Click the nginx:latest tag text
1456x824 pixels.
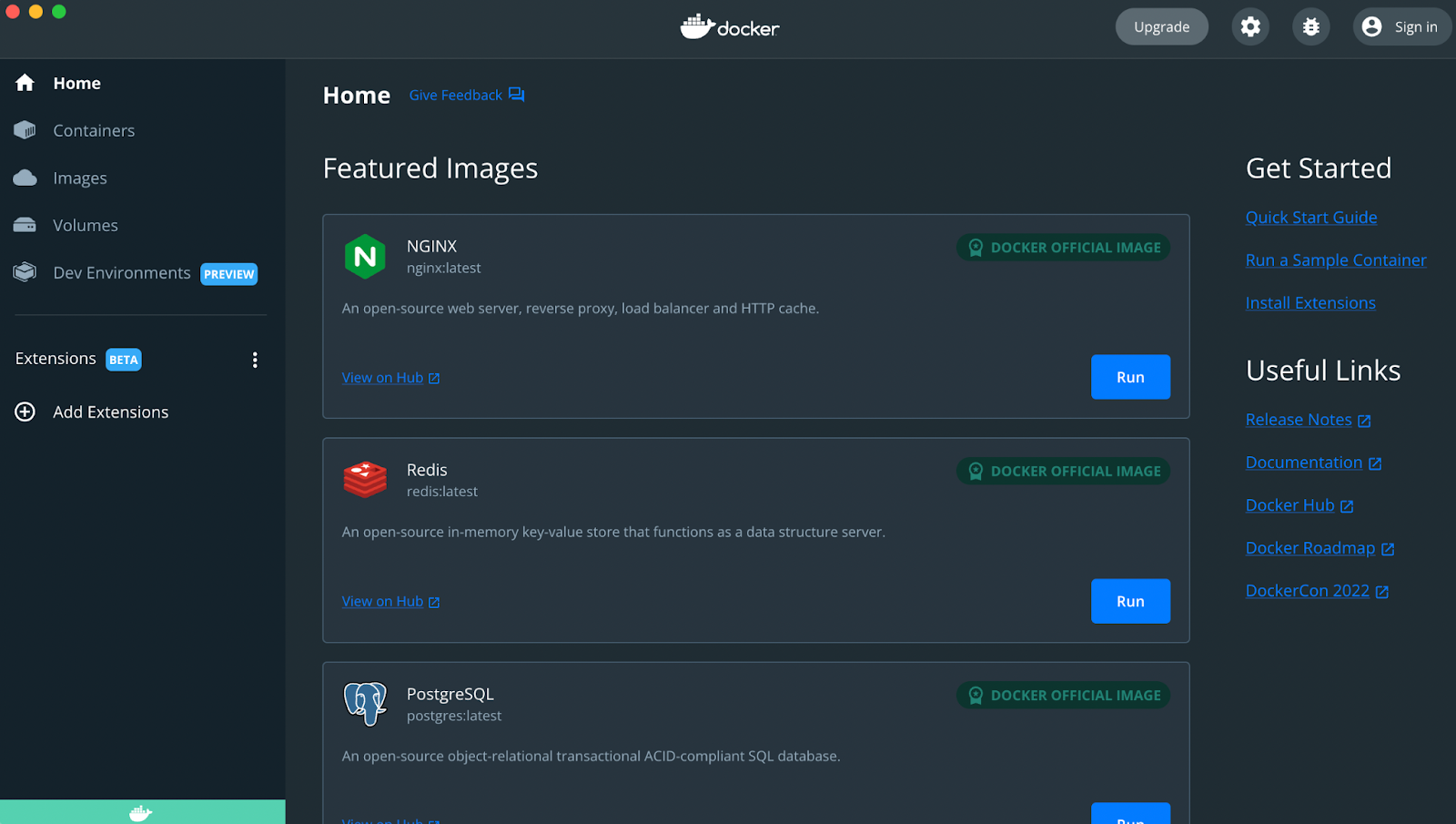pos(443,268)
